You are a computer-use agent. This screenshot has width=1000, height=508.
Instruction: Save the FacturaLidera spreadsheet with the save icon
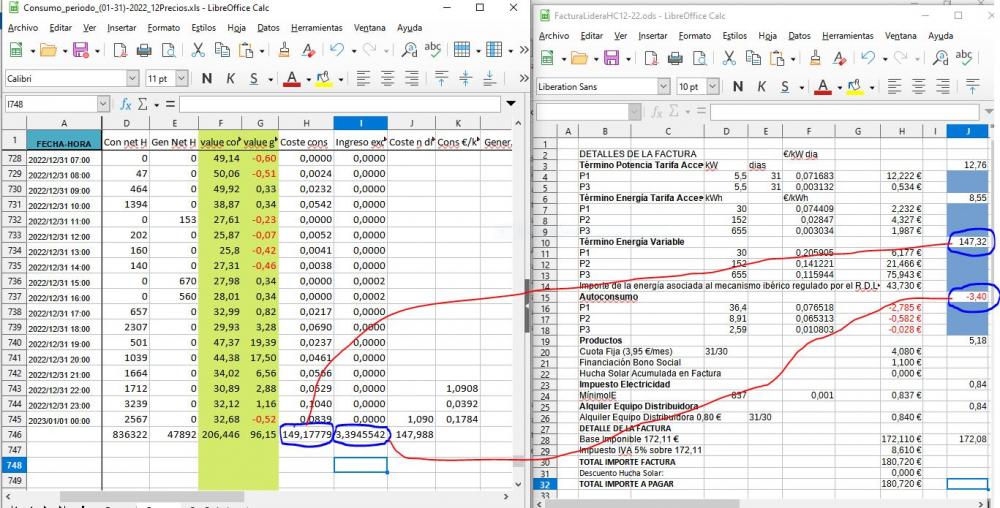611,58
